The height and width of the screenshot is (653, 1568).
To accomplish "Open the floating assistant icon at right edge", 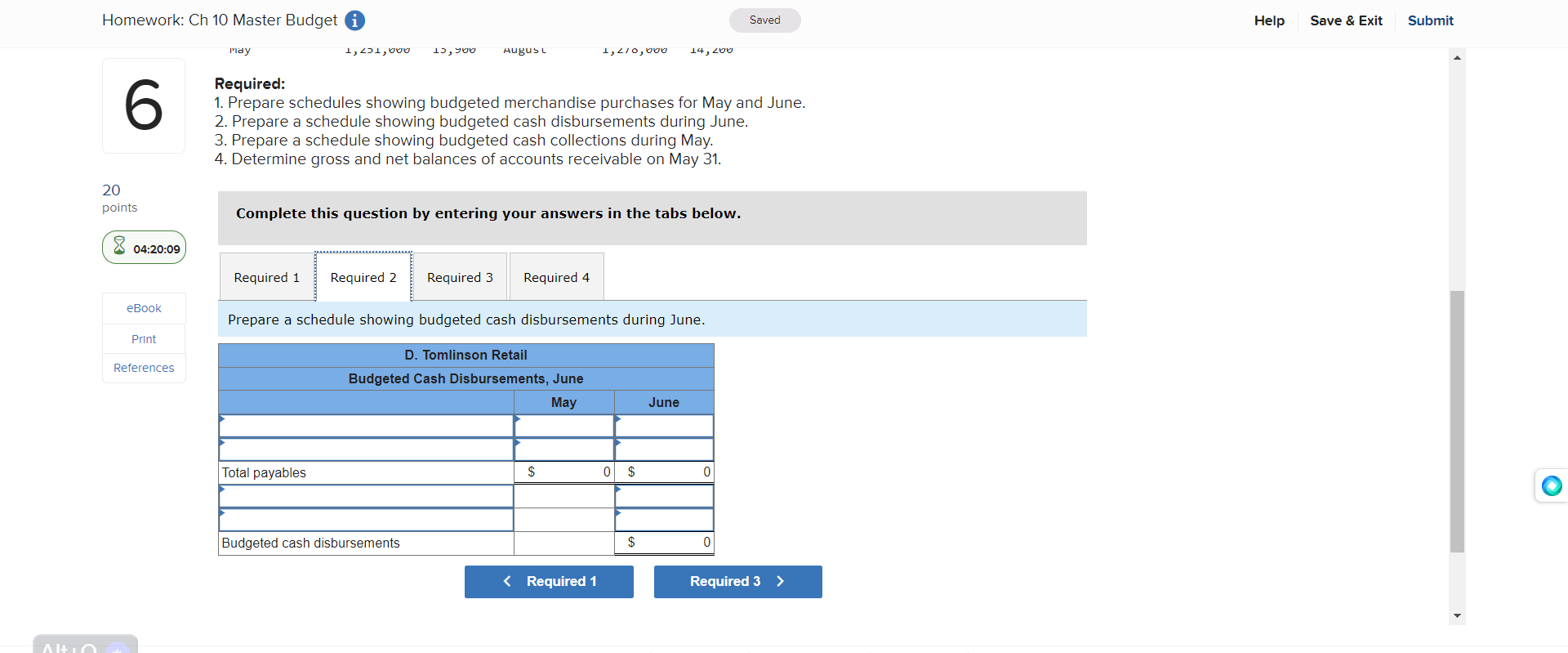I will (x=1552, y=486).
